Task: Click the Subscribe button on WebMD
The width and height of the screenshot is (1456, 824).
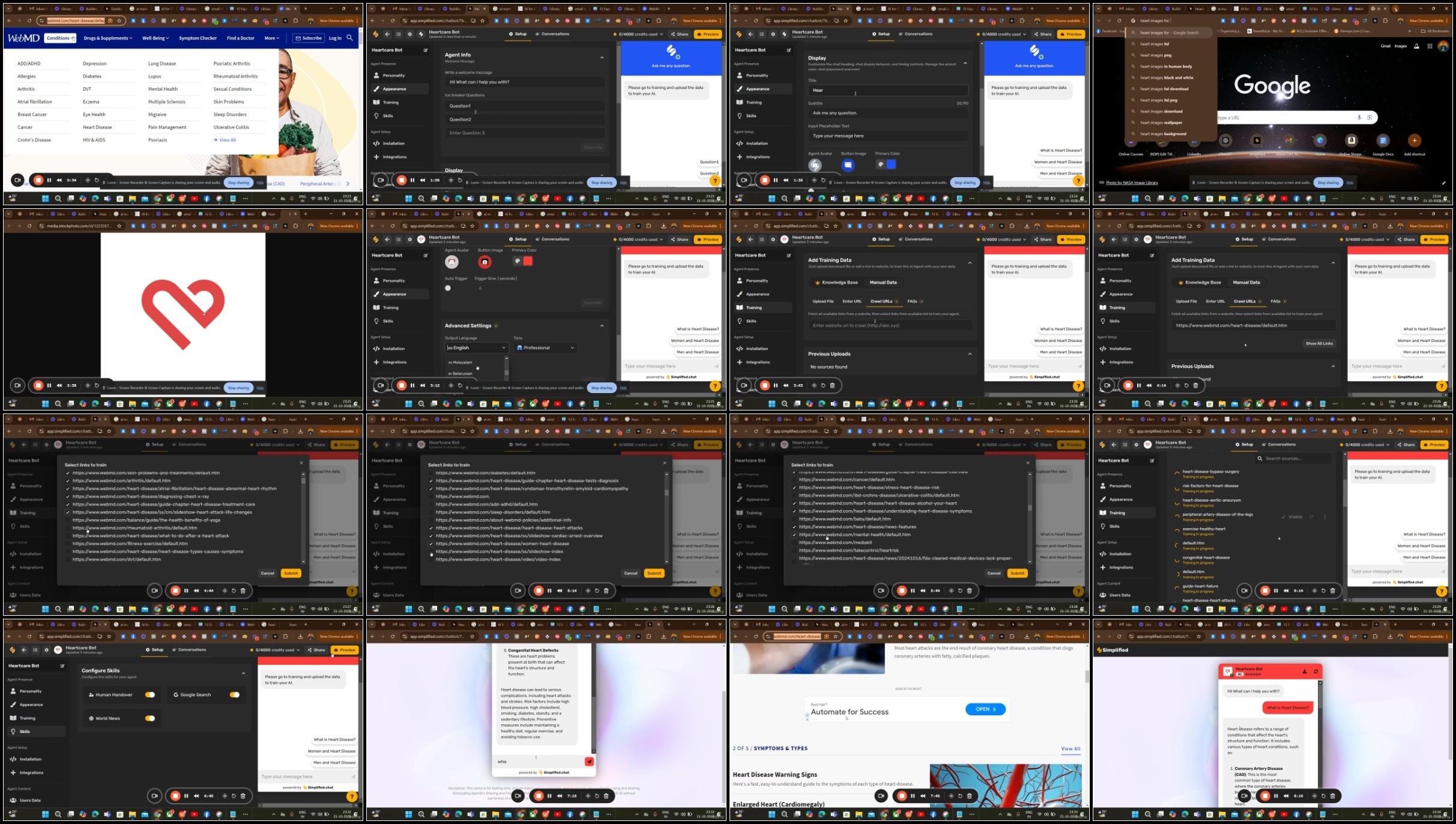Action: click(309, 38)
